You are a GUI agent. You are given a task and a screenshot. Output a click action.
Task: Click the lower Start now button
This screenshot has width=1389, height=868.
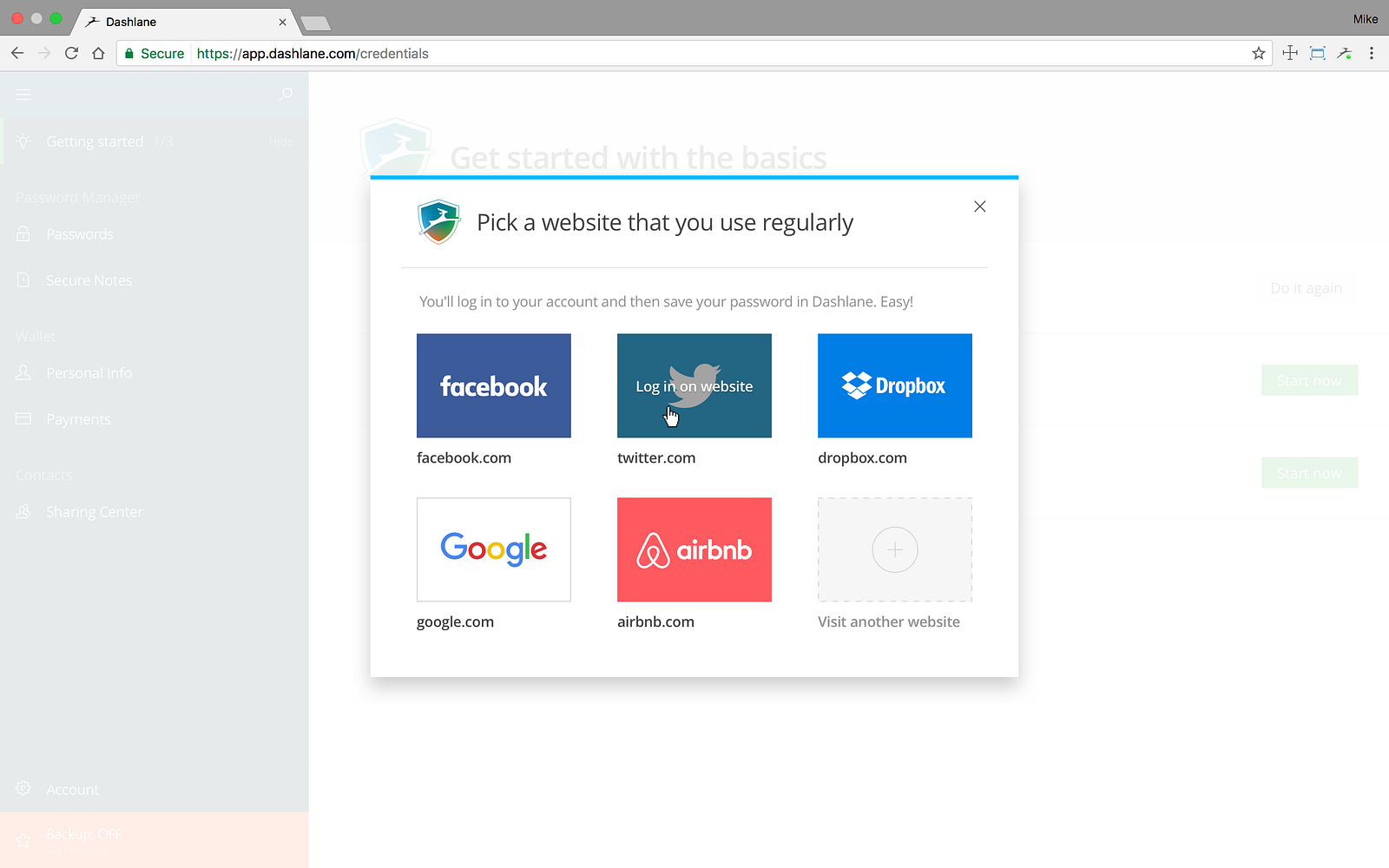pyautogui.click(x=1309, y=473)
